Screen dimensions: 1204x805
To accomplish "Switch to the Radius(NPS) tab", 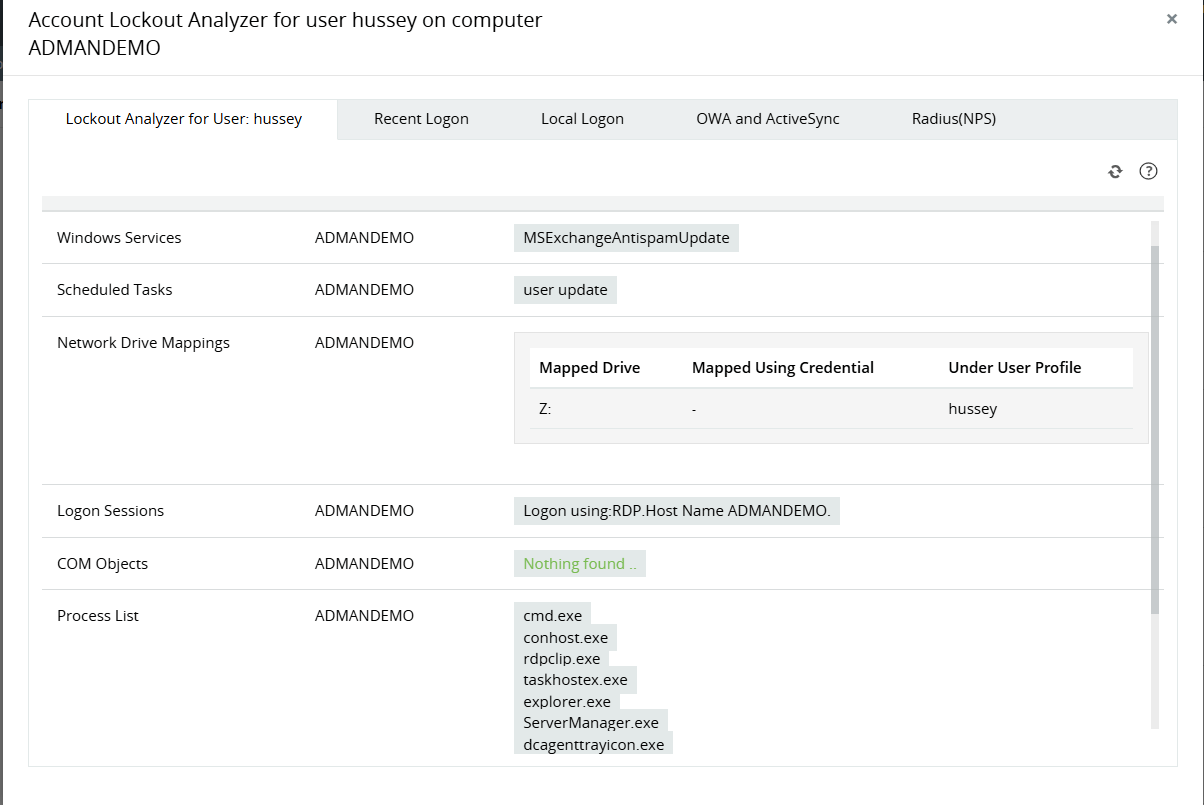I will pos(953,118).
